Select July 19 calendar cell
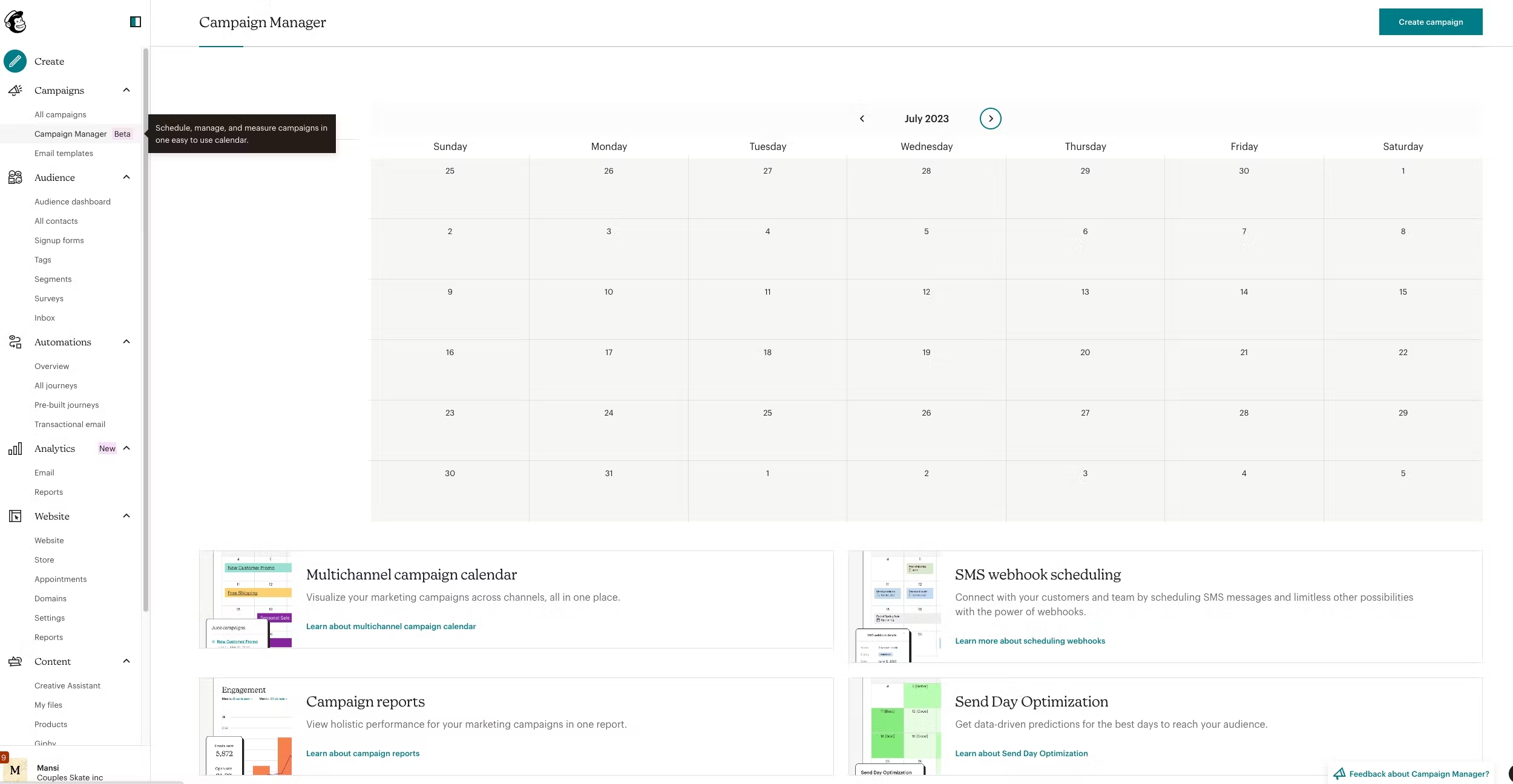Viewport: 1513px width, 784px height. 926,369
